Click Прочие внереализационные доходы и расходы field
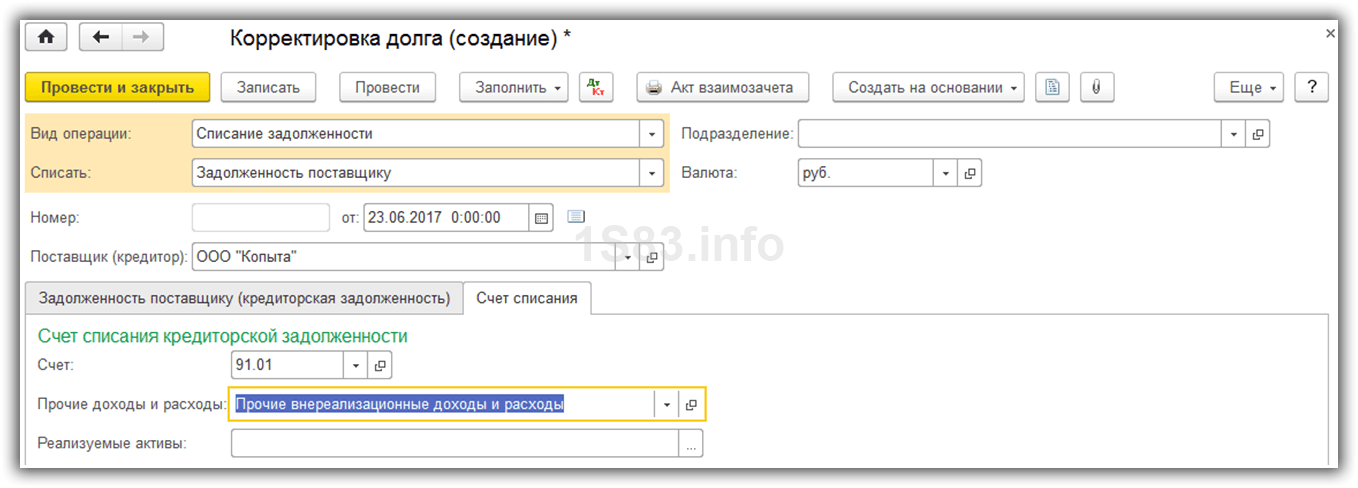The height and width of the screenshot is (488, 1358). coord(443,405)
